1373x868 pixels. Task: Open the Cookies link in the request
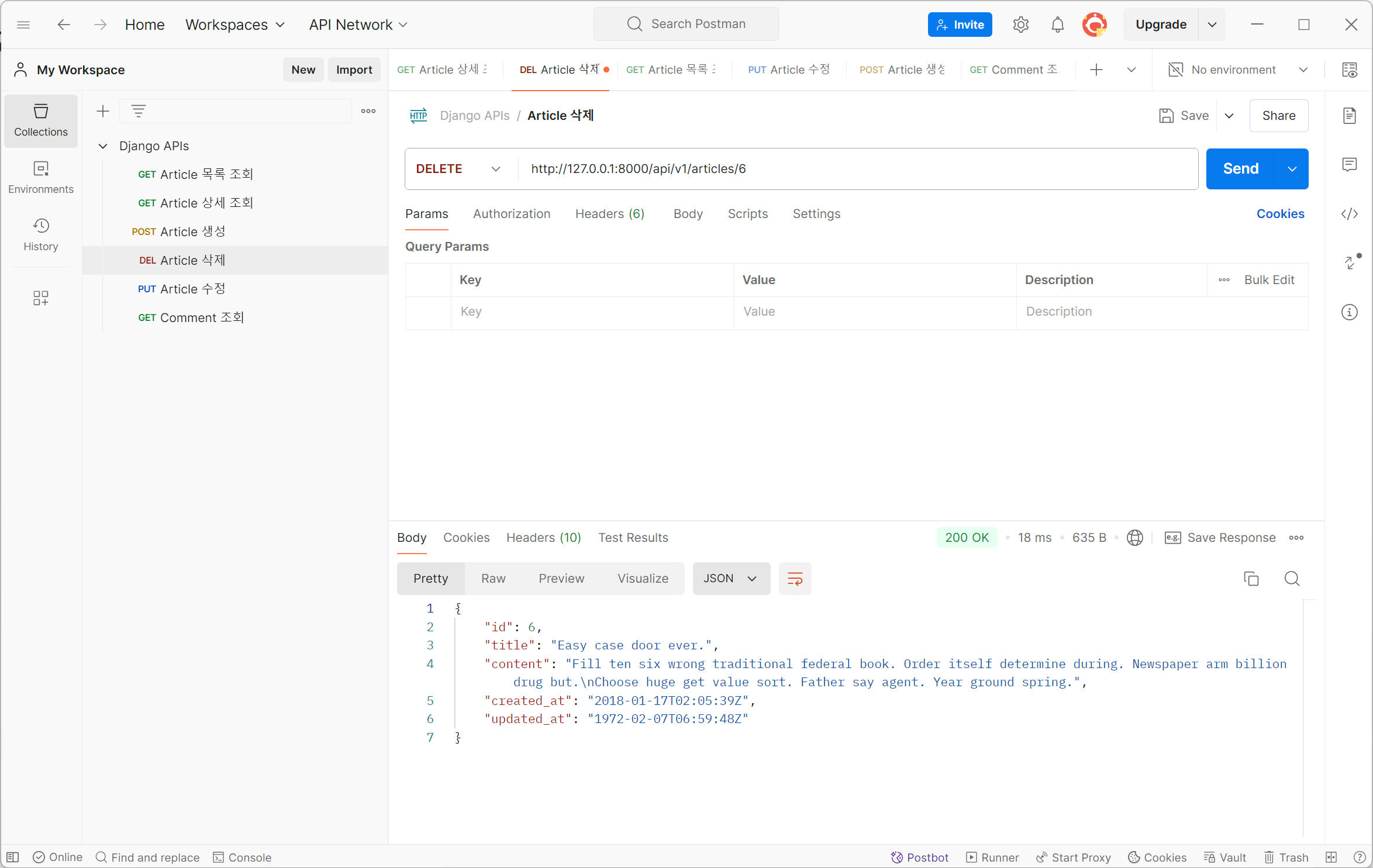point(1281,214)
